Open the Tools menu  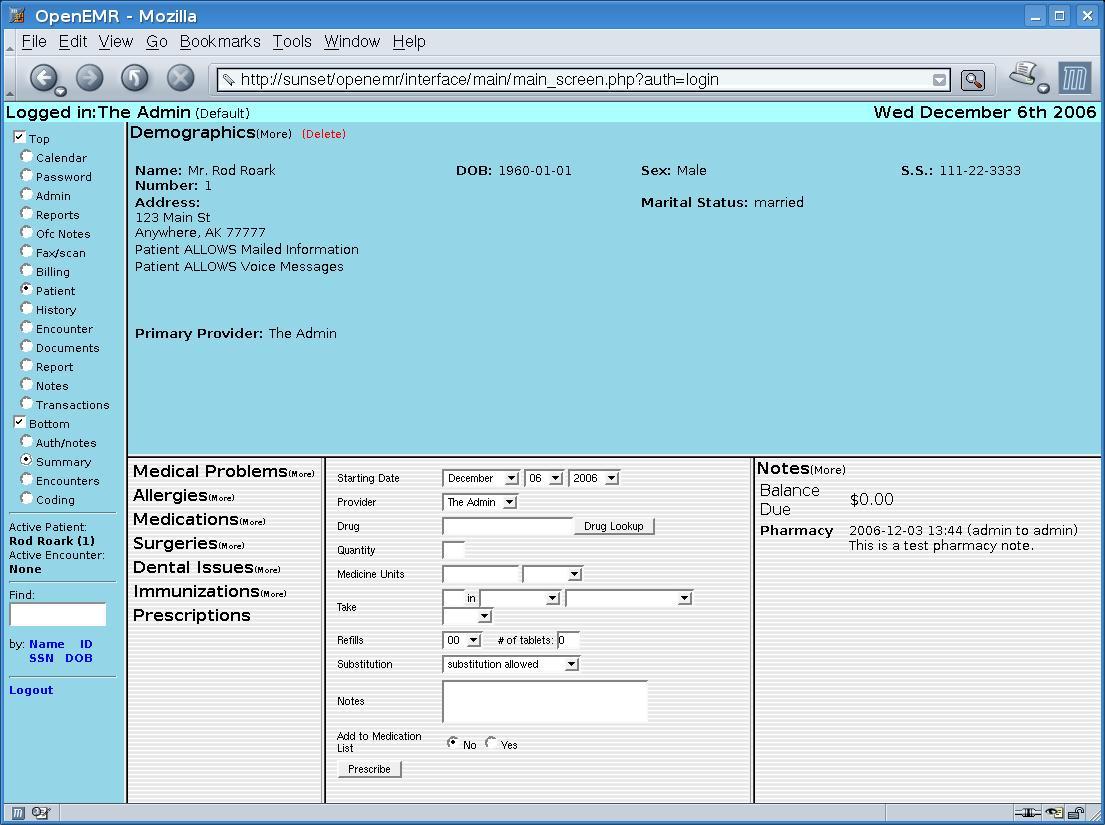(292, 42)
